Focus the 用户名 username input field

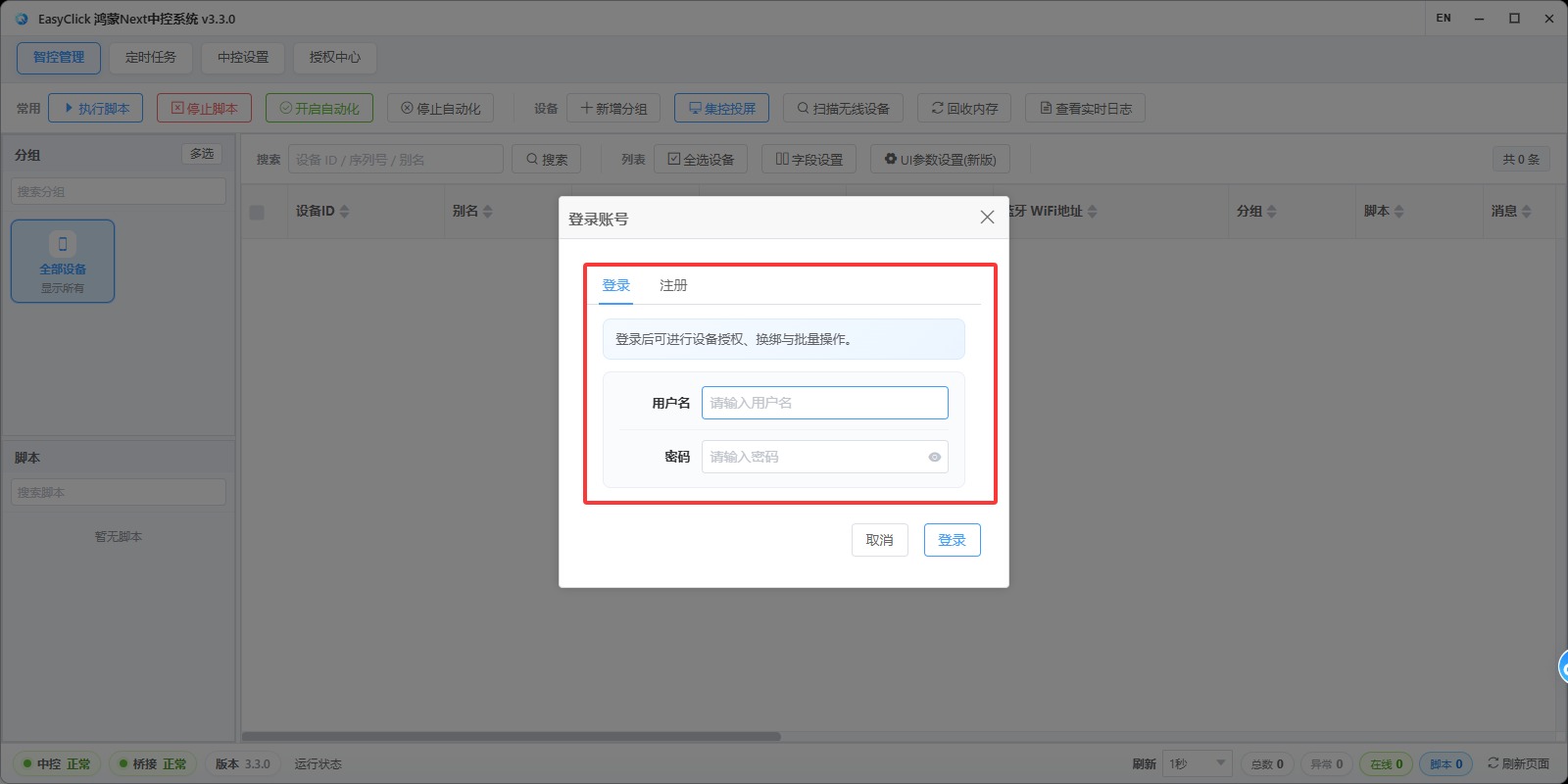(x=825, y=403)
